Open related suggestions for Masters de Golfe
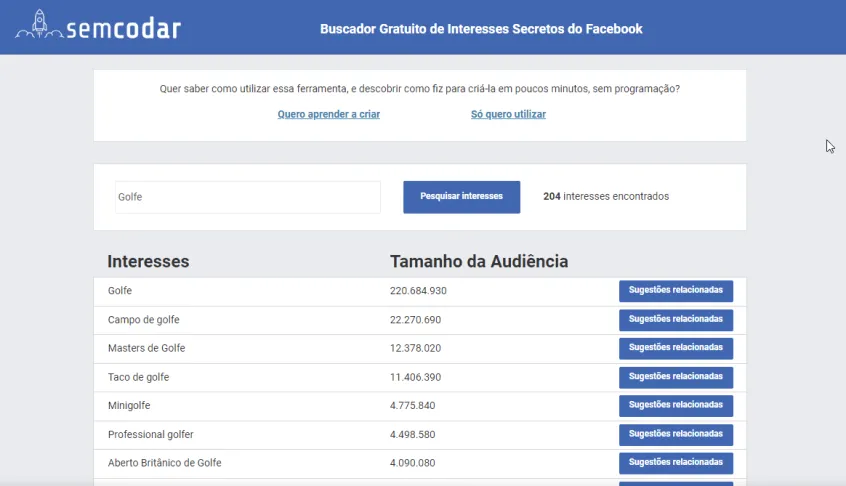This screenshot has height=486, width=846. [x=675, y=348]
